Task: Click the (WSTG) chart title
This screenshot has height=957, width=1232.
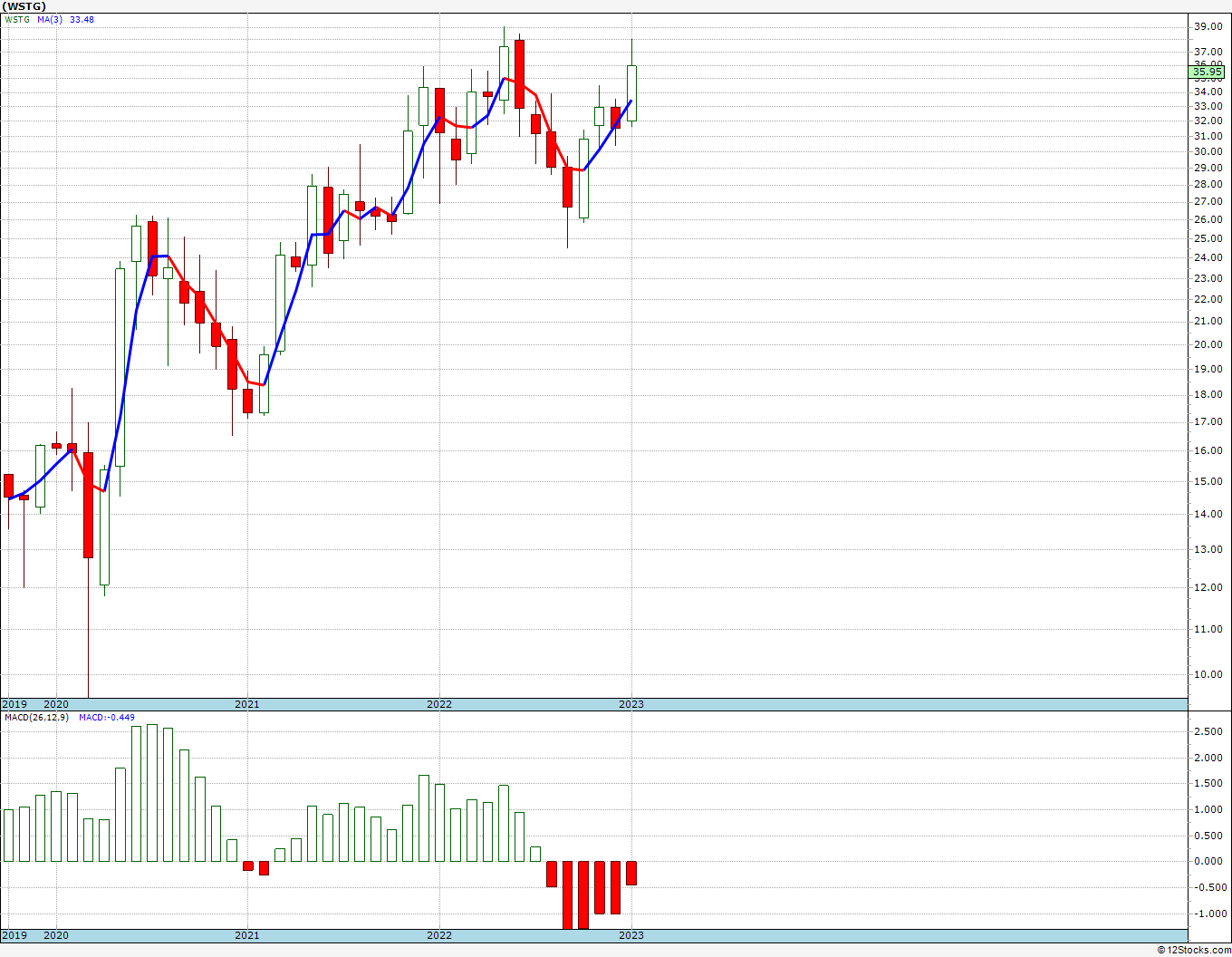Action: (24, 6)
